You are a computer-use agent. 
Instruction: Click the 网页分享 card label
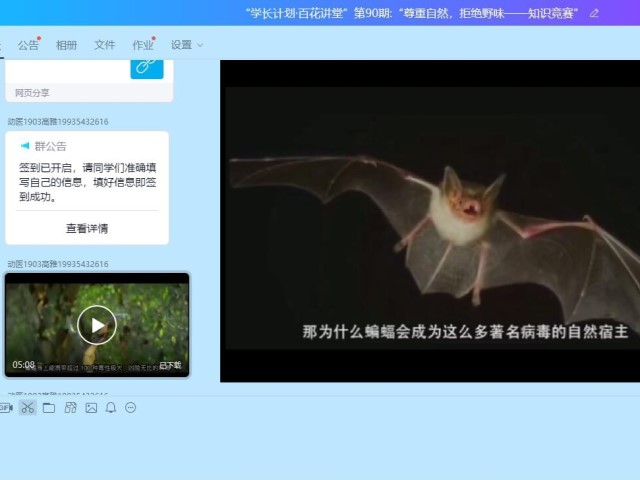32,93
